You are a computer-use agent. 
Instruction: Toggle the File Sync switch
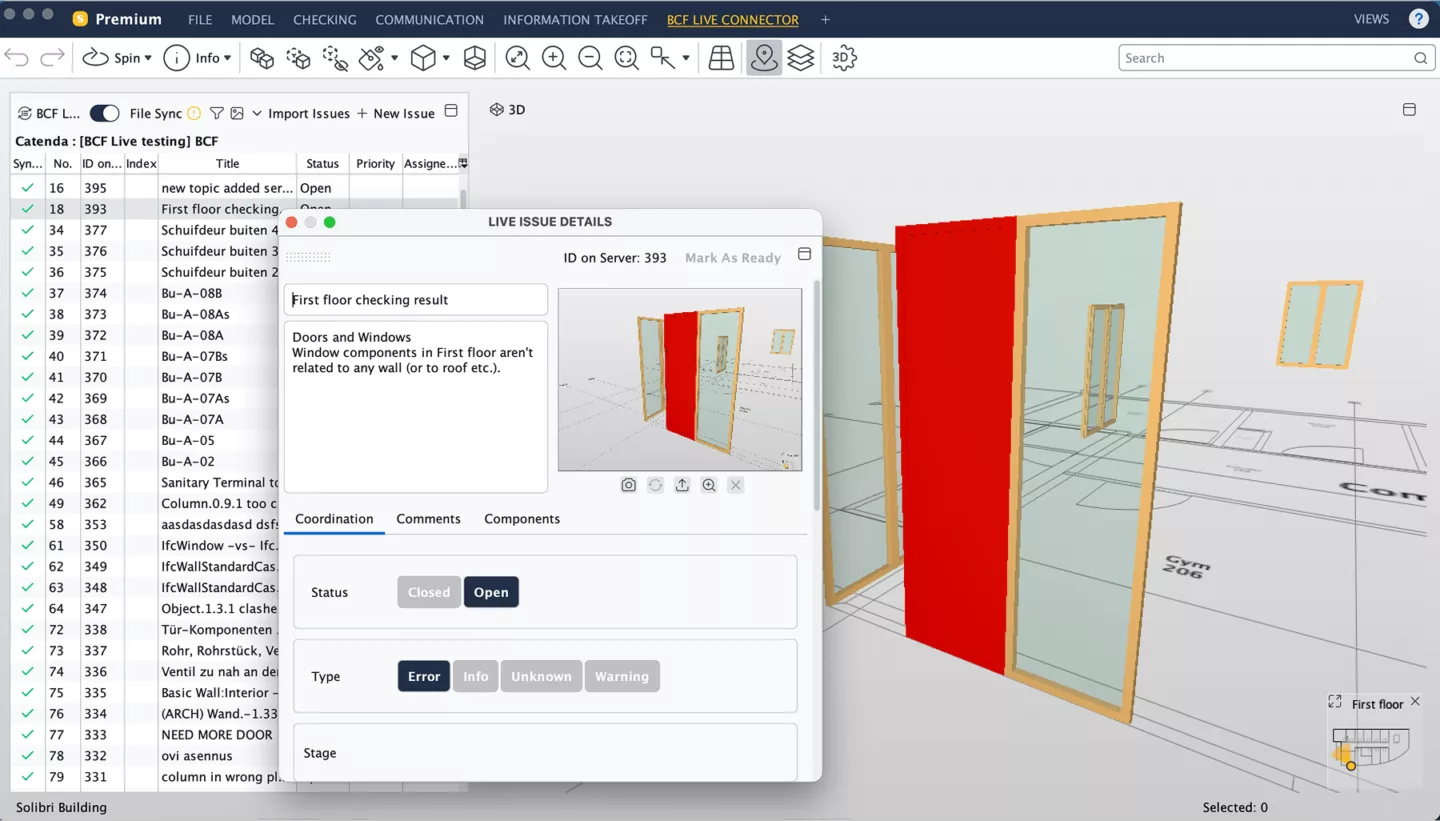(104, 113)
